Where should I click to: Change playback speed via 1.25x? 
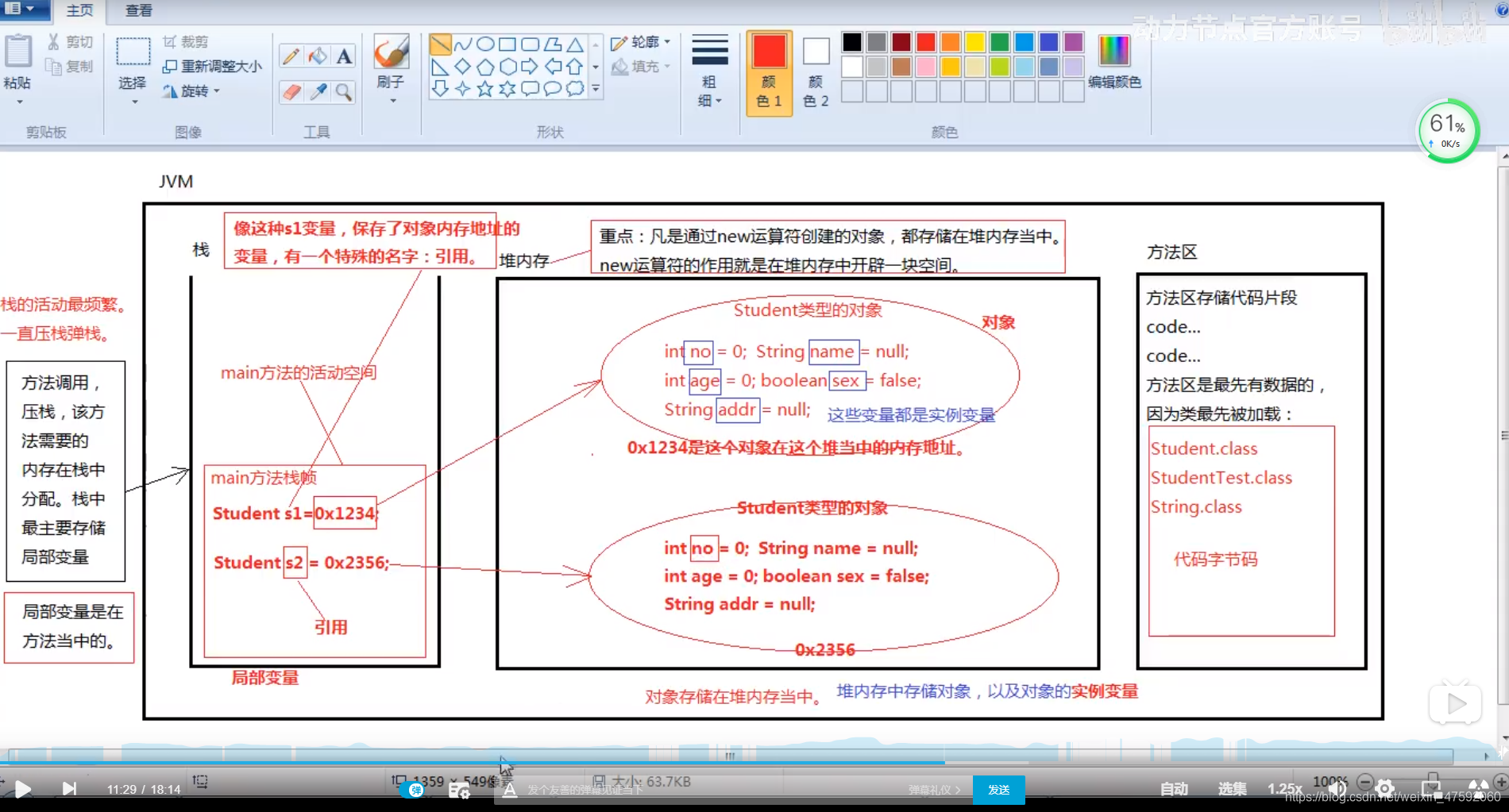[1284, 788]
